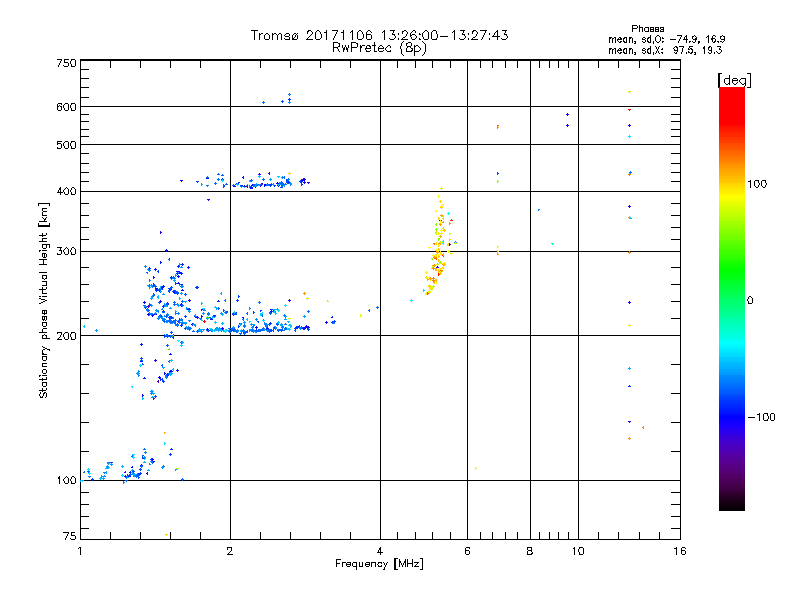The image size is (800, 600).
Task: Click the "mean, sd,X: 97.5, 19.3" line
Action: [x=665, y=50]
